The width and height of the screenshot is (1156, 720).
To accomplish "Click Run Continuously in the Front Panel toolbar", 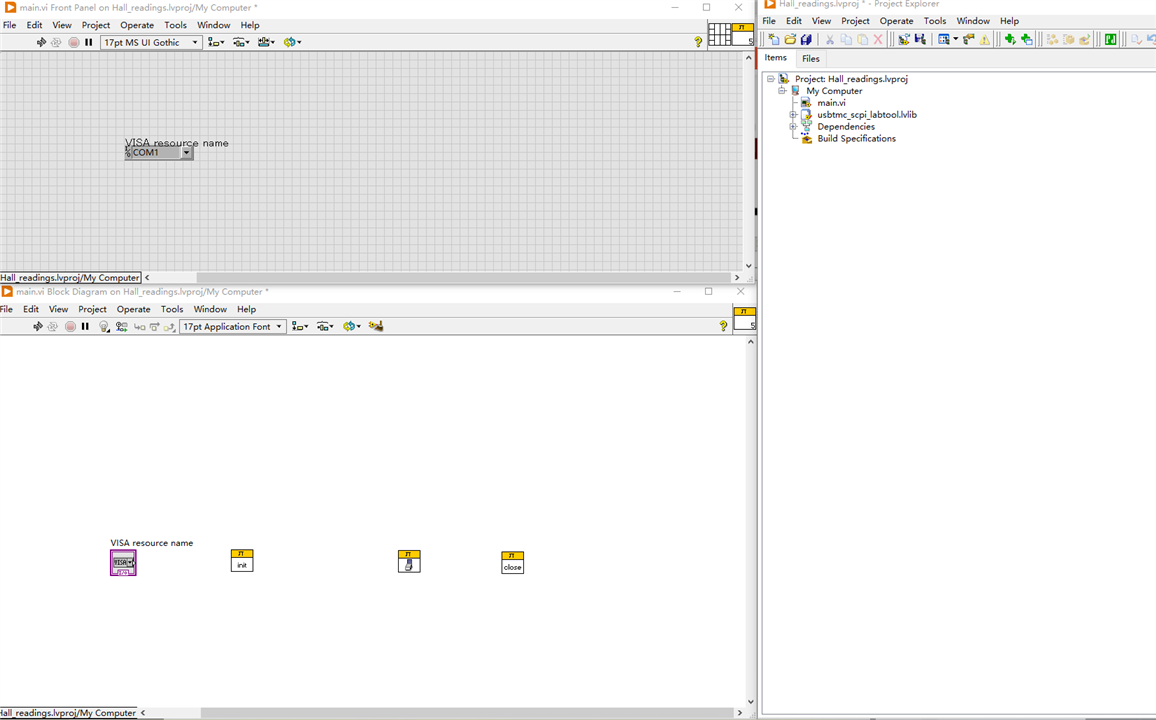I will (56, 42).
